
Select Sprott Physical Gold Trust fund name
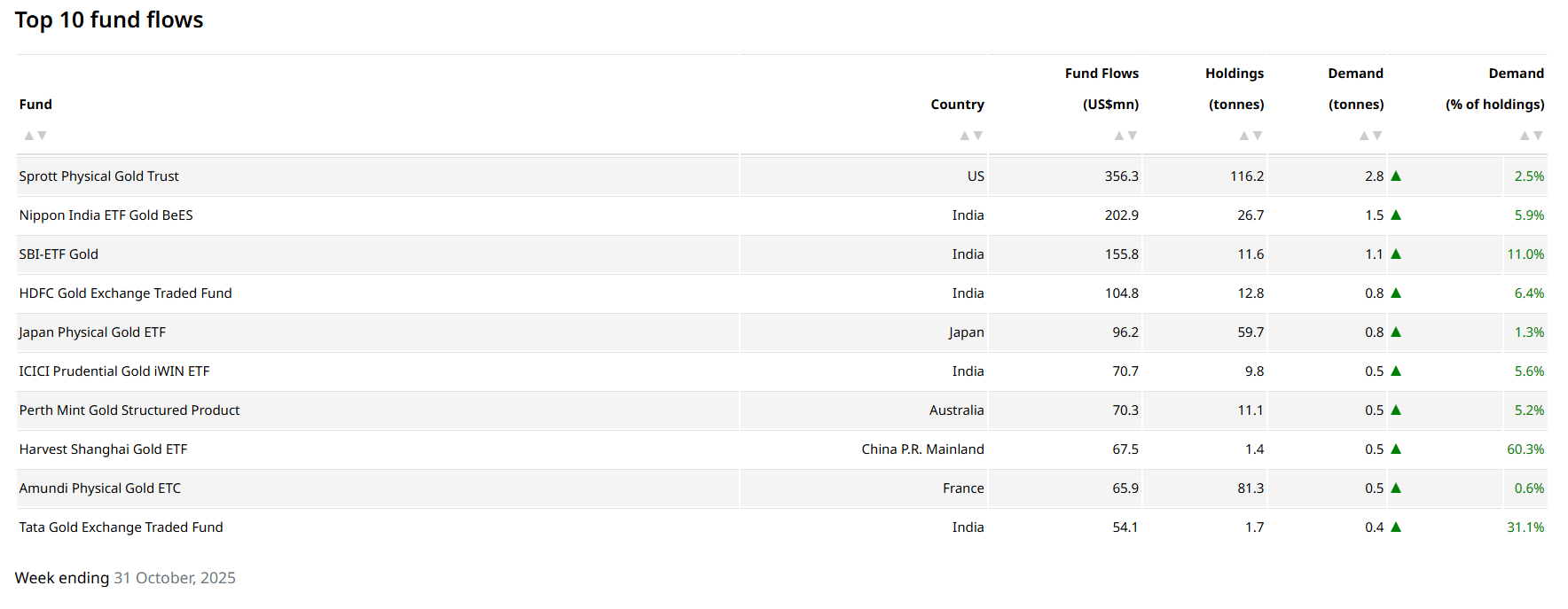pyautogui.click(x=98, y=176)
